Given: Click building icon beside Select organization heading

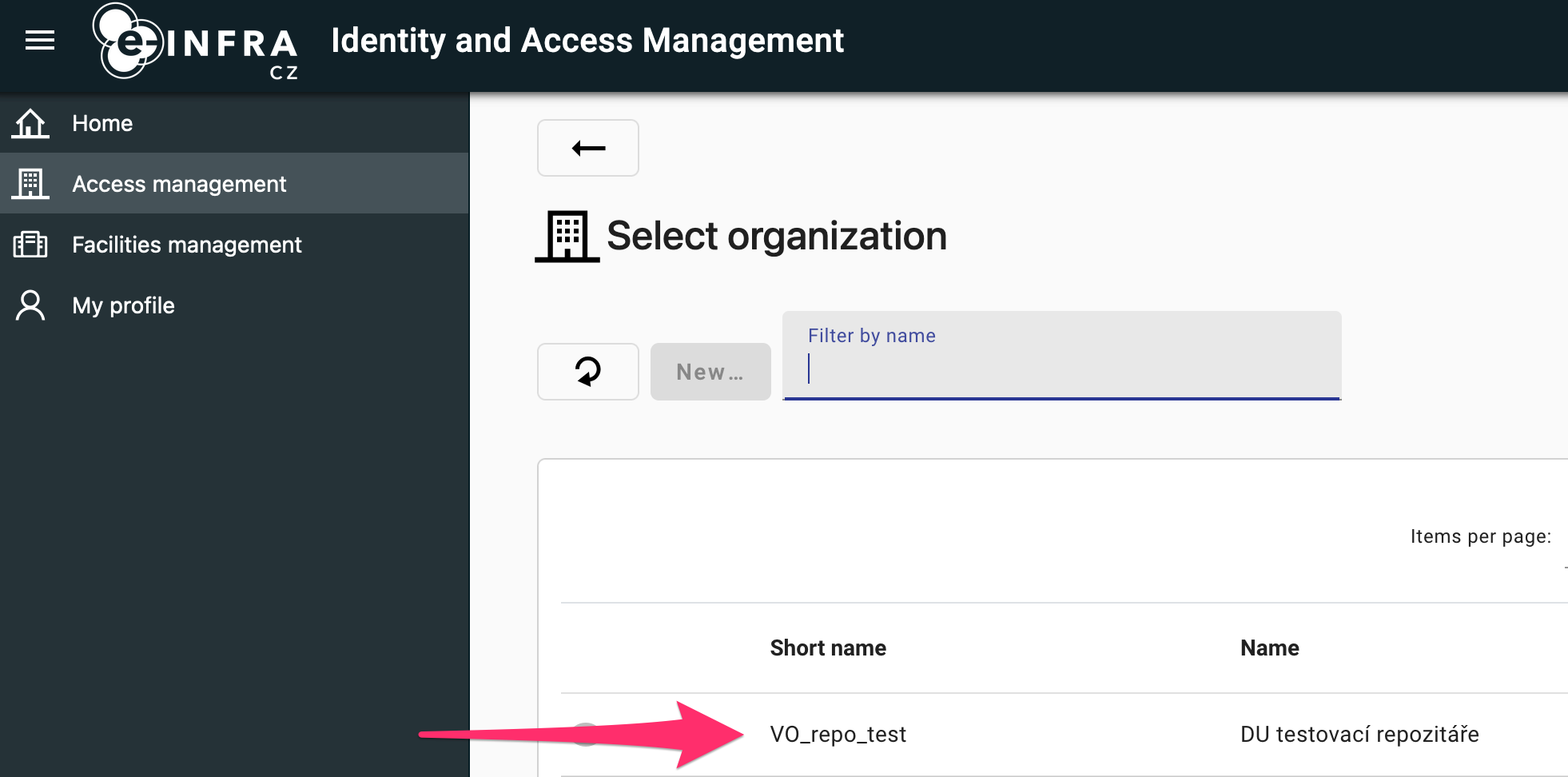Looking at the screenshot, I should pyautogui.click(x=567, y=237).
